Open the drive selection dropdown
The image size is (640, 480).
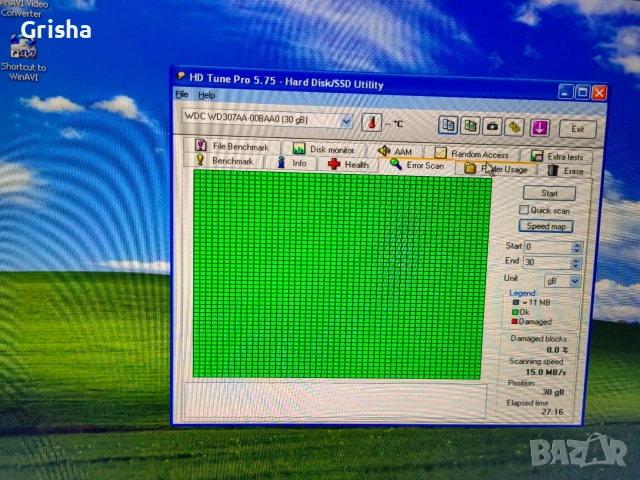pyautogui.click(x=346, y=121)
